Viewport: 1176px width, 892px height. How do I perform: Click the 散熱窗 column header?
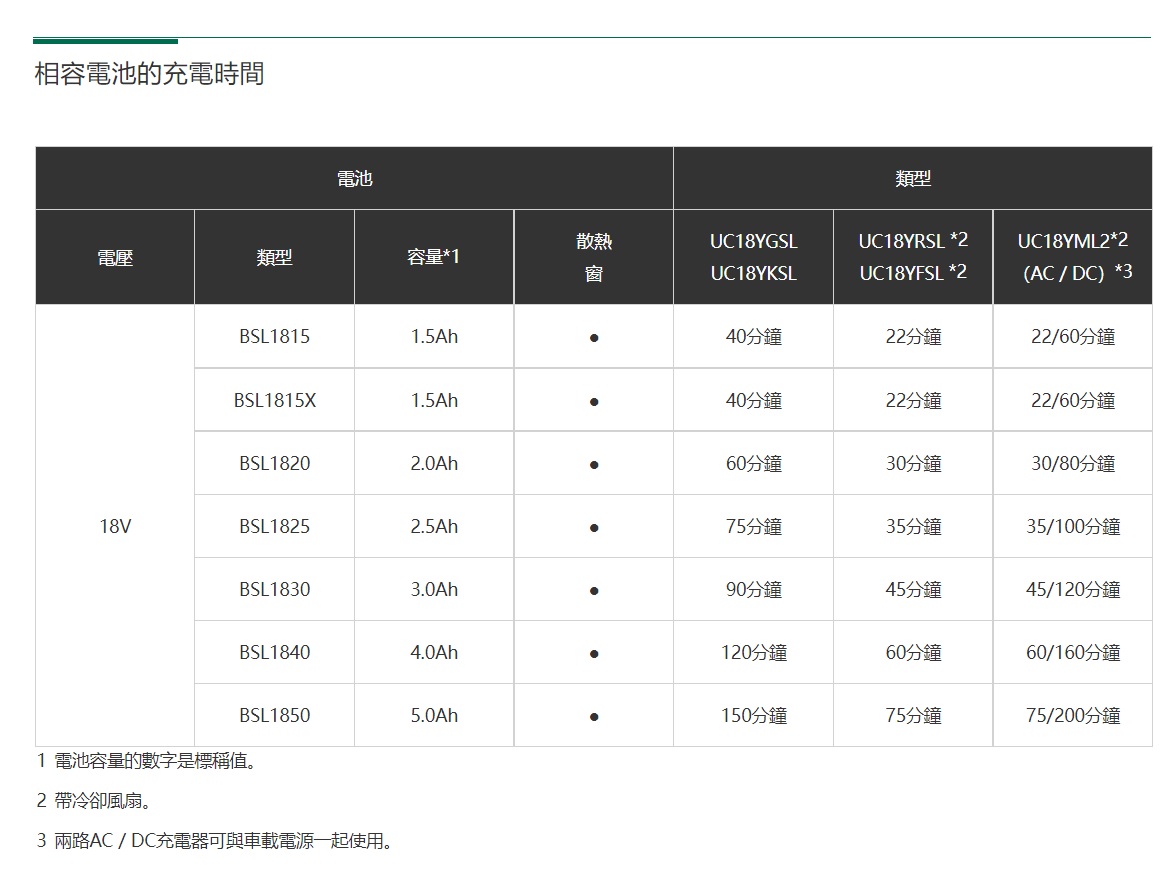(x=593, y=257)
